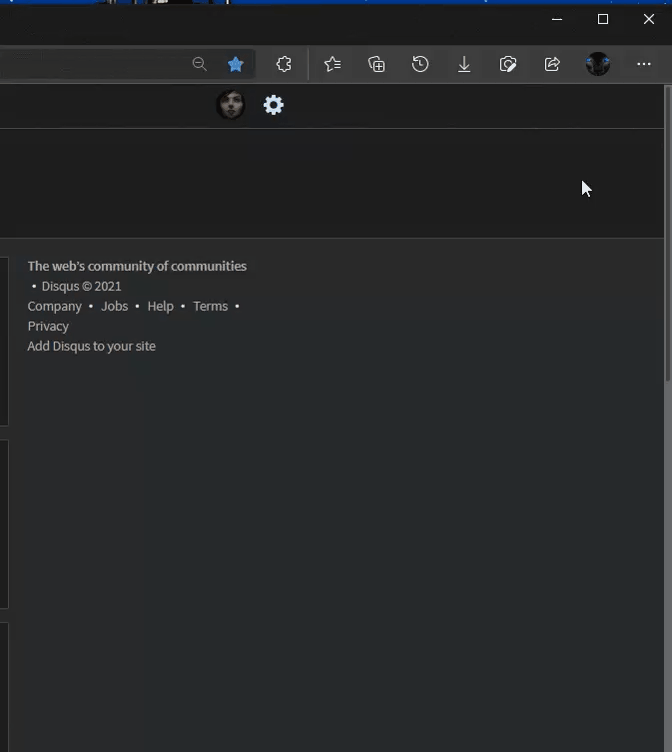Show browsing History

[420, 64]
